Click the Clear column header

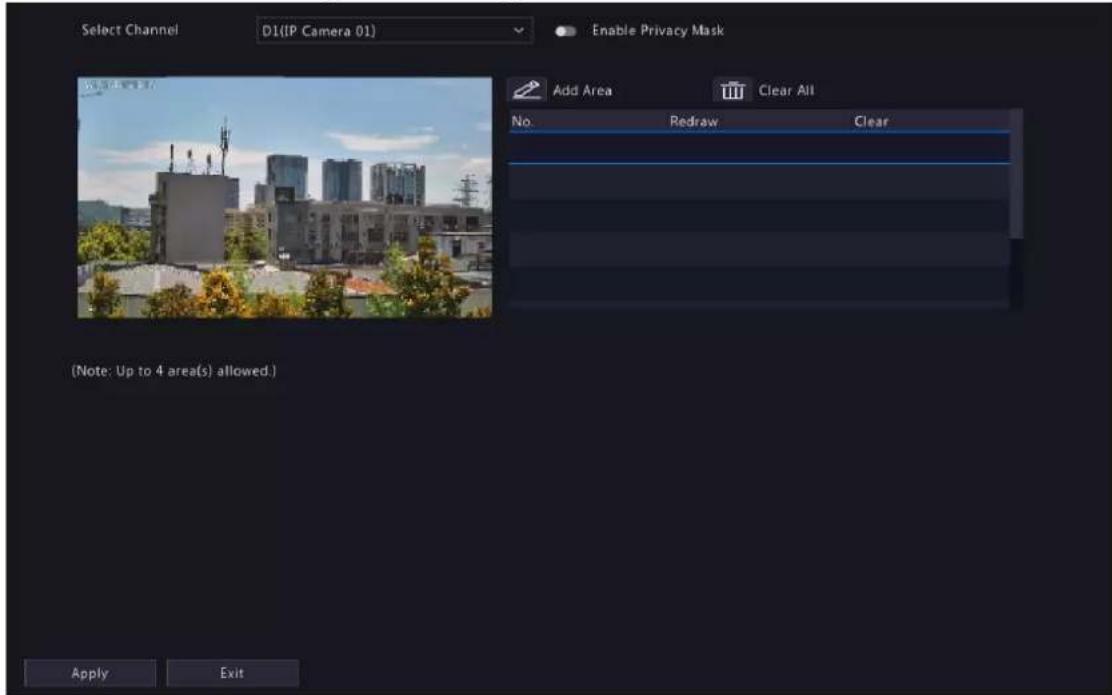click(871, 121)
